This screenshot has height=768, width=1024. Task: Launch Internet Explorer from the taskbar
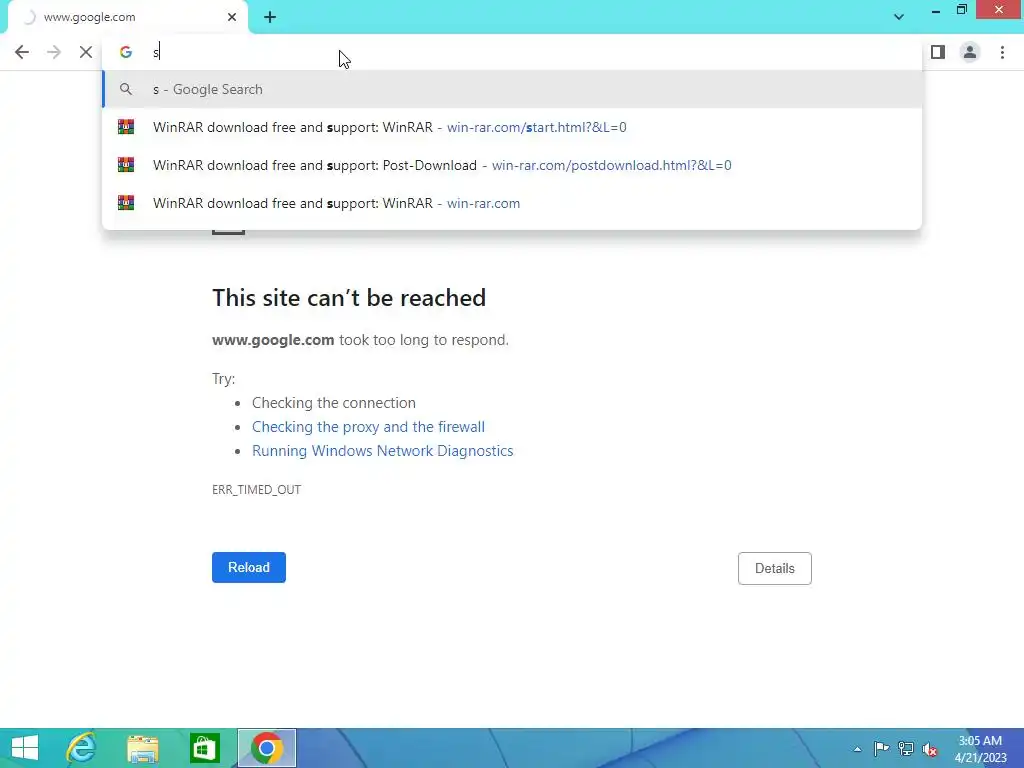pyautogui.click(x=81, y=748)
